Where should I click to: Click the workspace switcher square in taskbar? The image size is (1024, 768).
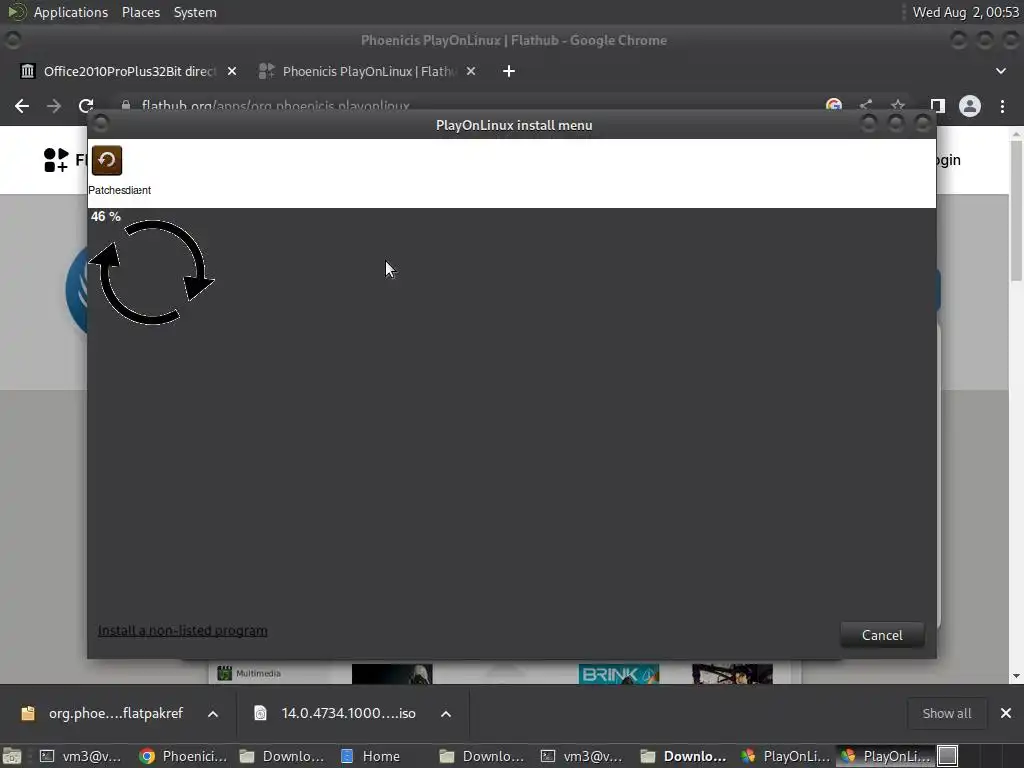[948, 756]
